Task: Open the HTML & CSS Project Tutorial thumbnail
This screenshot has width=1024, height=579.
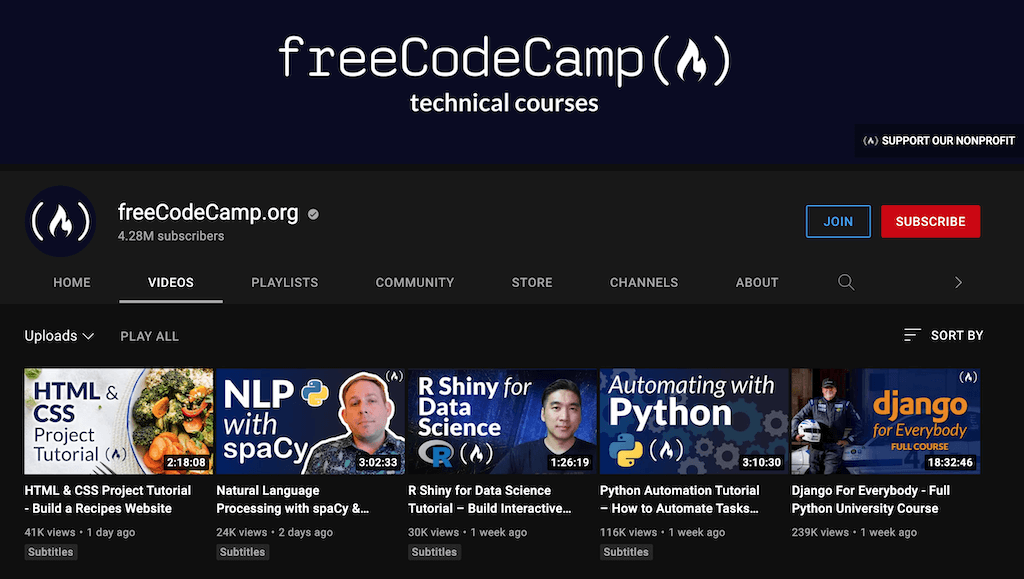Action: 119,421
